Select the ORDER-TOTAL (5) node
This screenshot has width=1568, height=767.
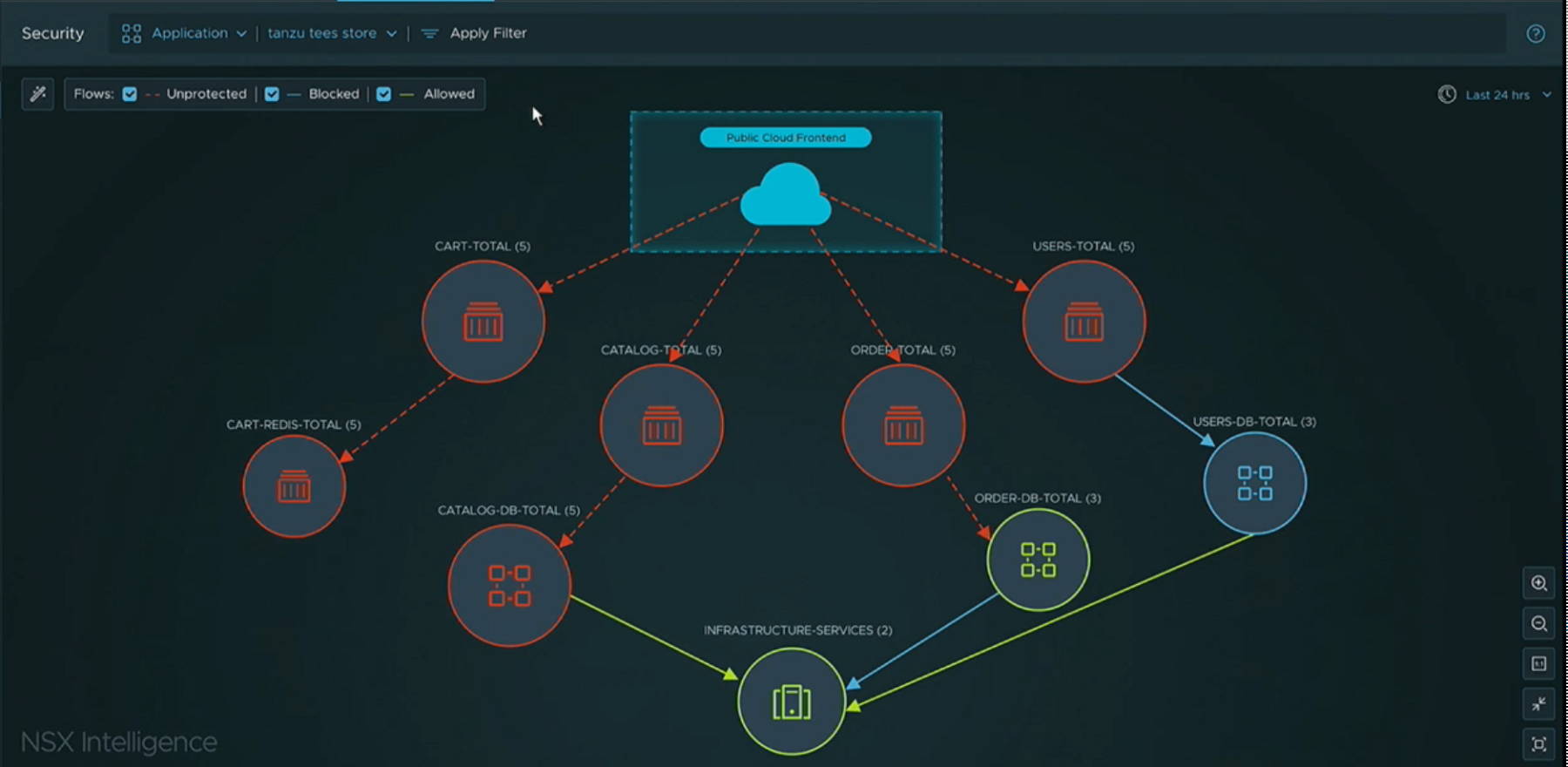tap(903, 425)
